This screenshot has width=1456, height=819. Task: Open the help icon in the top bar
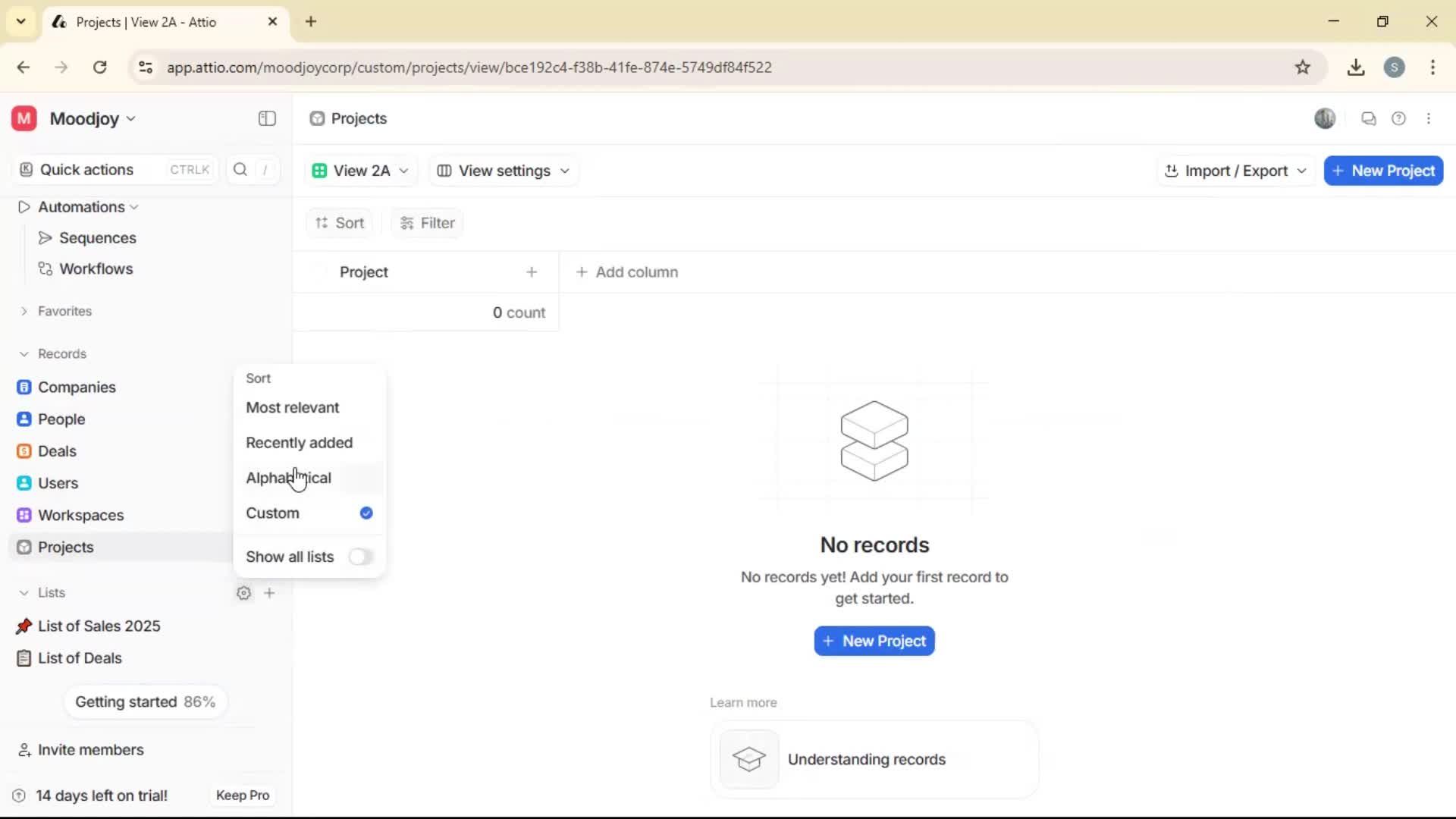(1399, 118)
